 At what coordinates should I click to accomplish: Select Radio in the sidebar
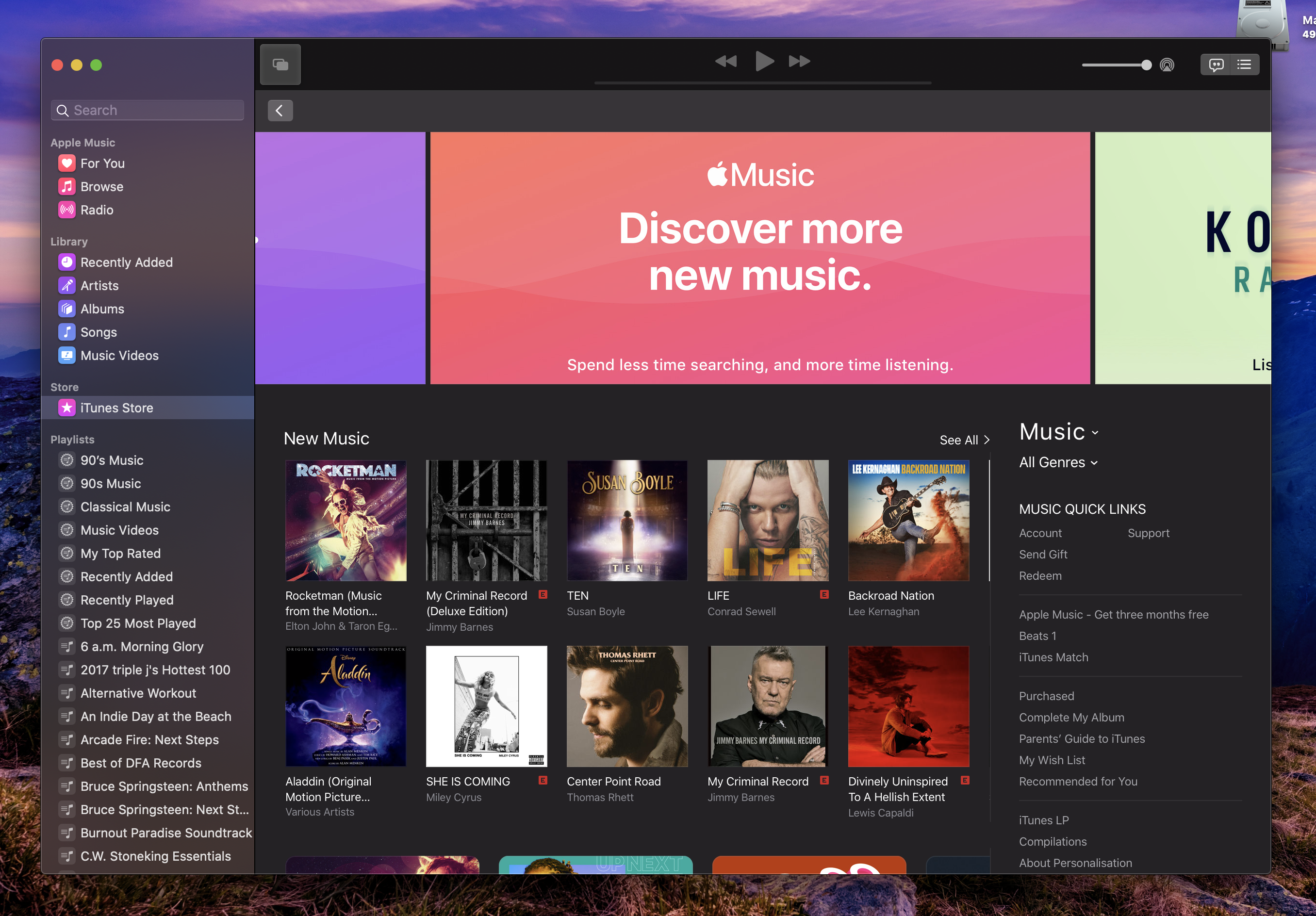[96, 210]
